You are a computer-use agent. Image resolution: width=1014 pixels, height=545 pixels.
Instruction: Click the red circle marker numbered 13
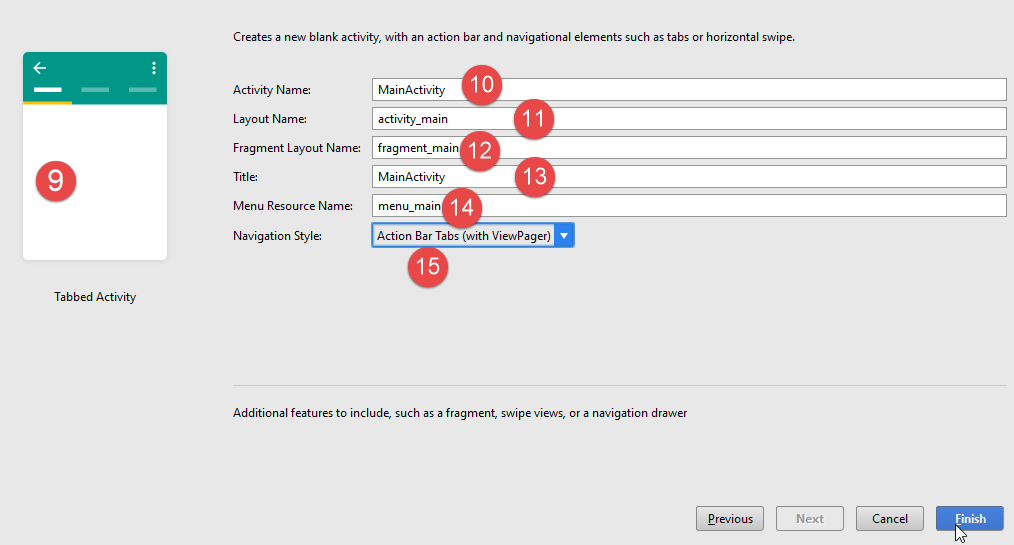[535, 177]
